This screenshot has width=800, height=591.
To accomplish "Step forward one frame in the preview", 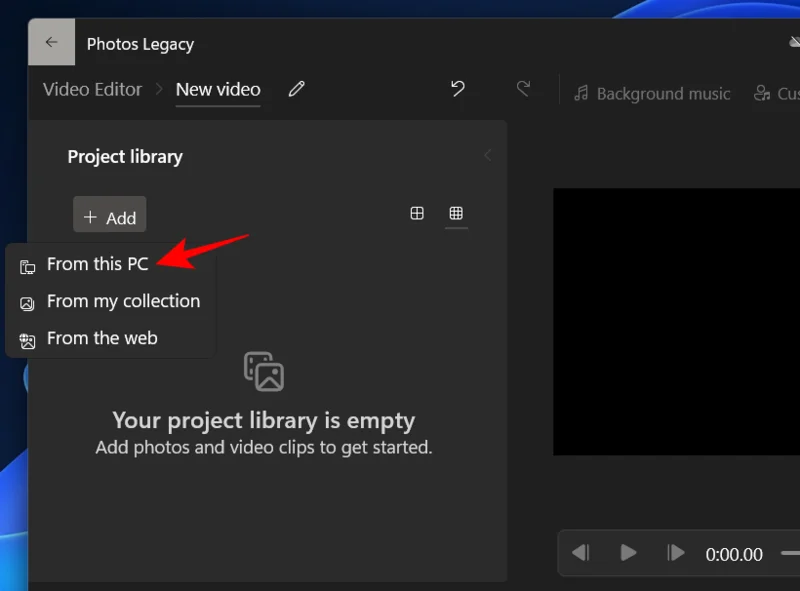I will point(675,553).
